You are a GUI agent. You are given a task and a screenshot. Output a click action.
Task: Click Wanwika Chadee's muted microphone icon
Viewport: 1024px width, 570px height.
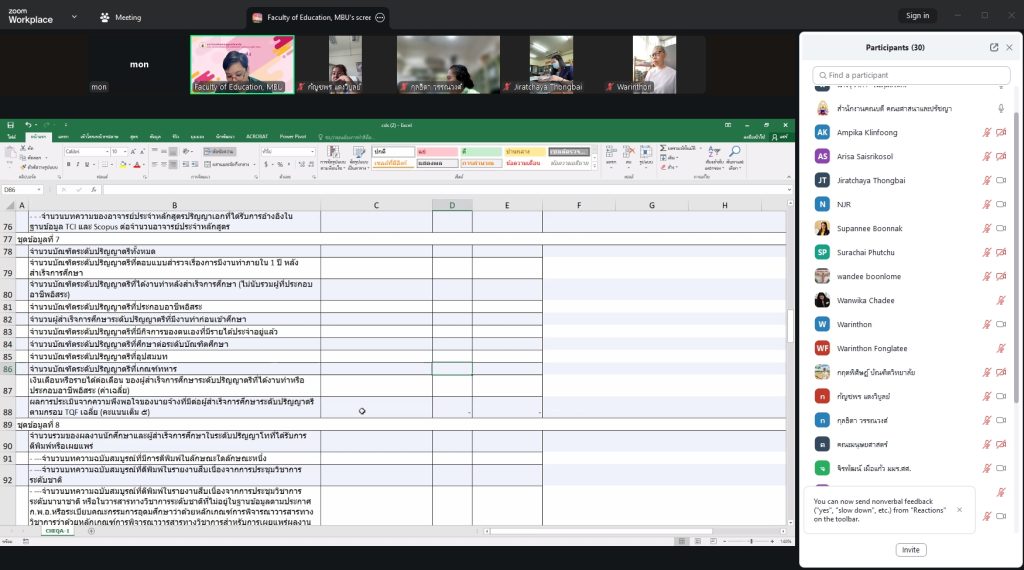(x=1000, y=300)
